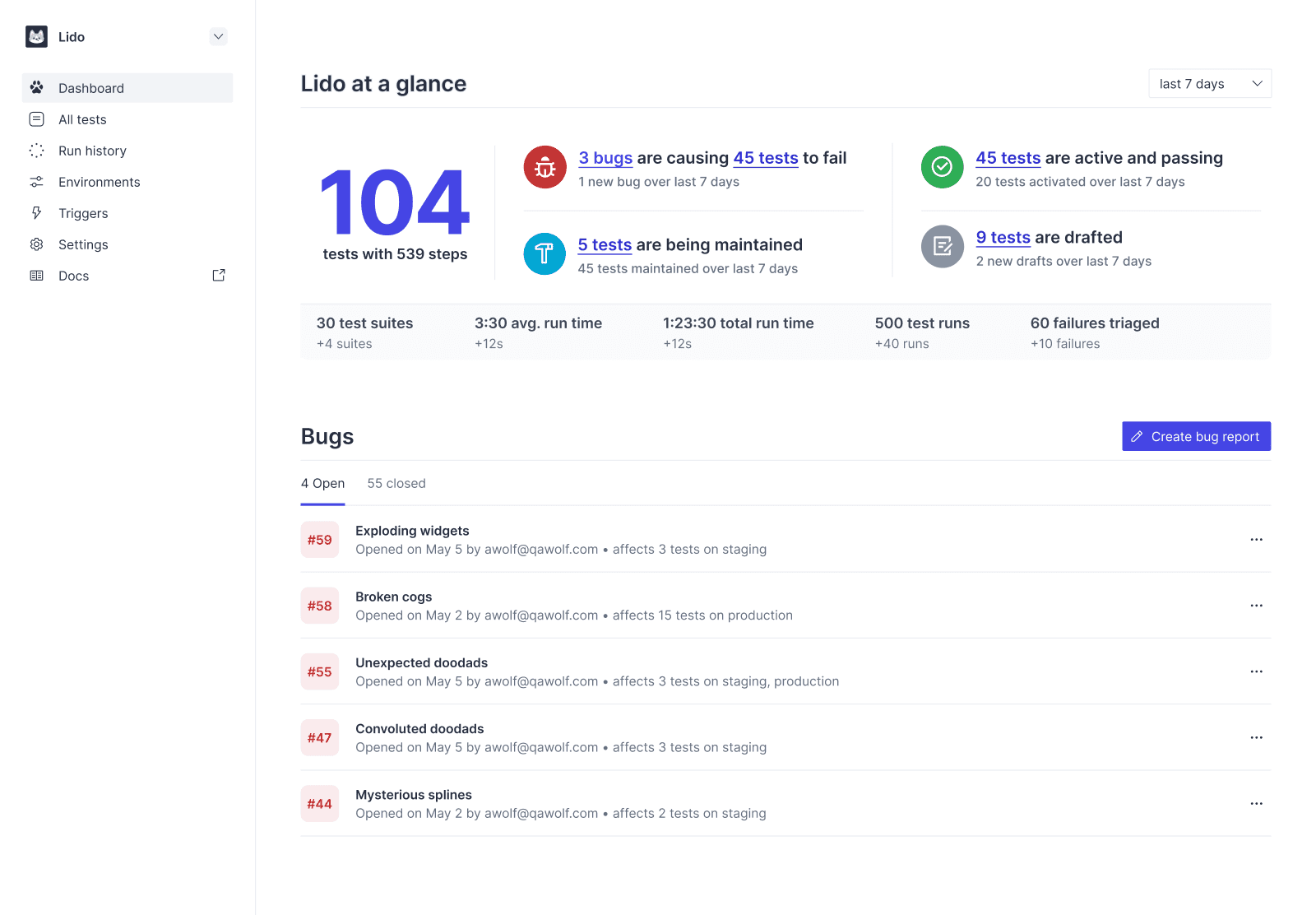This screenshot has height=915, width=1316.
Task: Click the green passing checkmark icon
Action: [942, 167]
